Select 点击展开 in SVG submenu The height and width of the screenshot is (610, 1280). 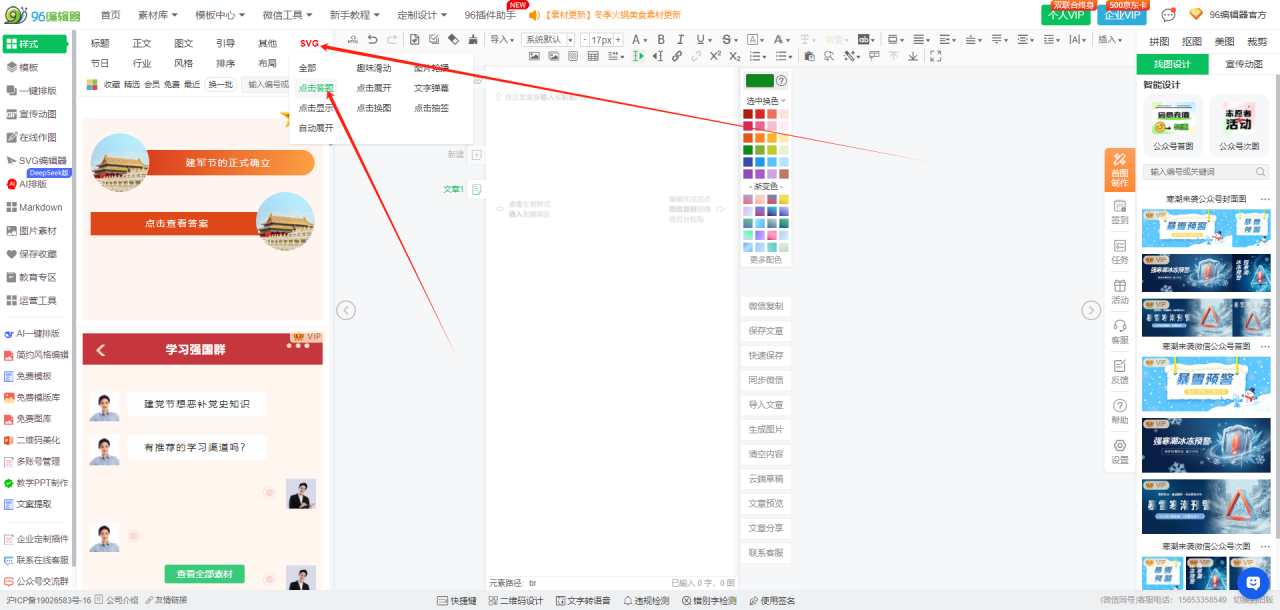click(374, 88)
